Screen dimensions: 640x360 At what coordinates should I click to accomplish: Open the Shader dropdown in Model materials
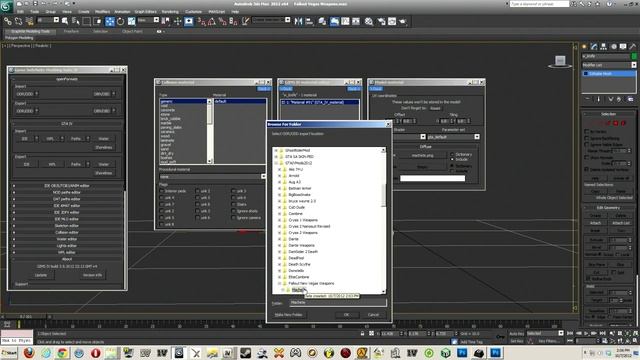pyautogui.click(x=422, y=137)
